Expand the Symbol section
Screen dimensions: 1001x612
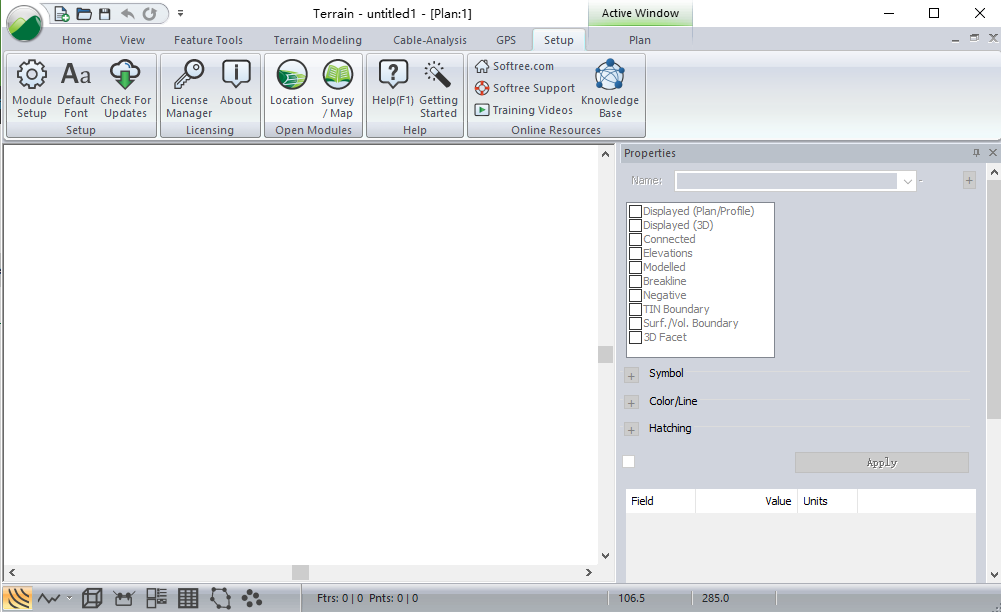pos(631,375)
